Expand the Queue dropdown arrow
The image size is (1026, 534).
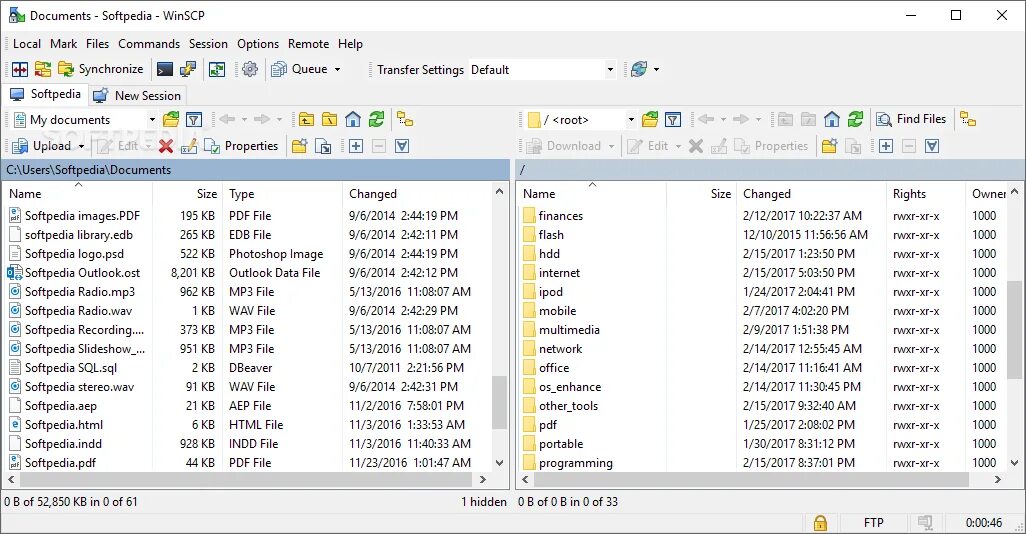pyautogui.click(x=338, y=69)
